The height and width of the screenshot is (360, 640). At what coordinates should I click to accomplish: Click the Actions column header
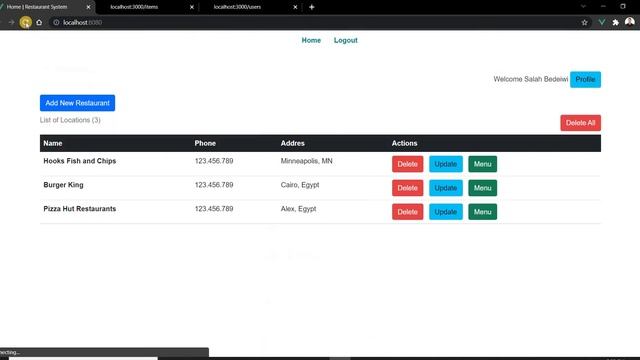click(x=404, y=143)
